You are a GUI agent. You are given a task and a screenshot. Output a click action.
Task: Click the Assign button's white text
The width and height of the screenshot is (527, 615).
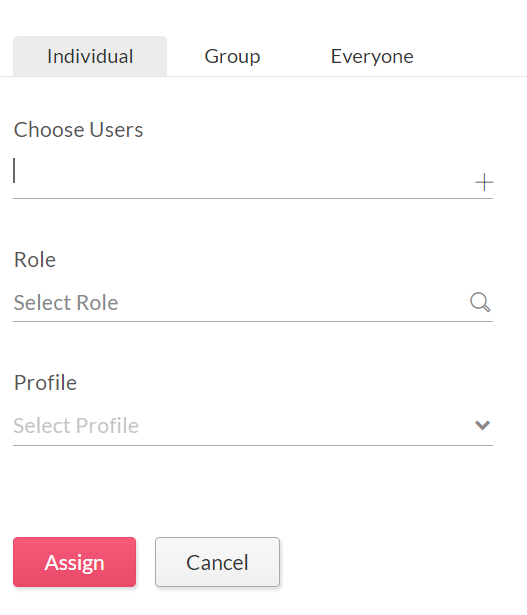(75, 563)
